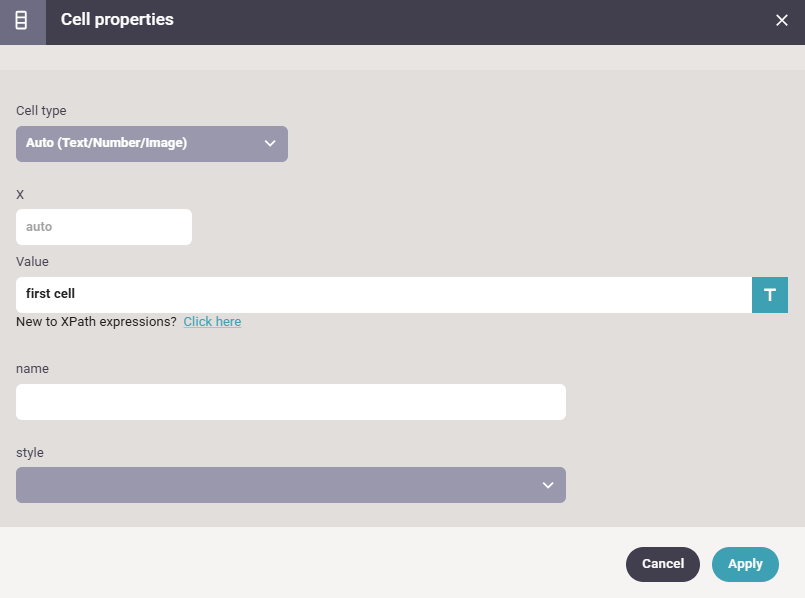Close the Cell properties dialog
This screenshot has width=805, height=598.
(x=782, y=21)
